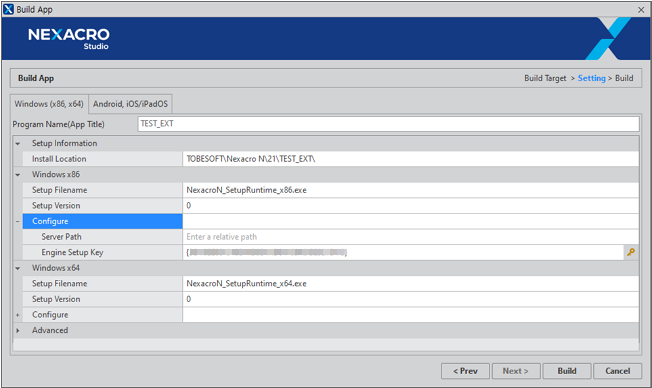The height and width of the screenshot is (388, 652).
Task: Click the Nexacro X icon in title bar
Action: click(x=8, y=9)
